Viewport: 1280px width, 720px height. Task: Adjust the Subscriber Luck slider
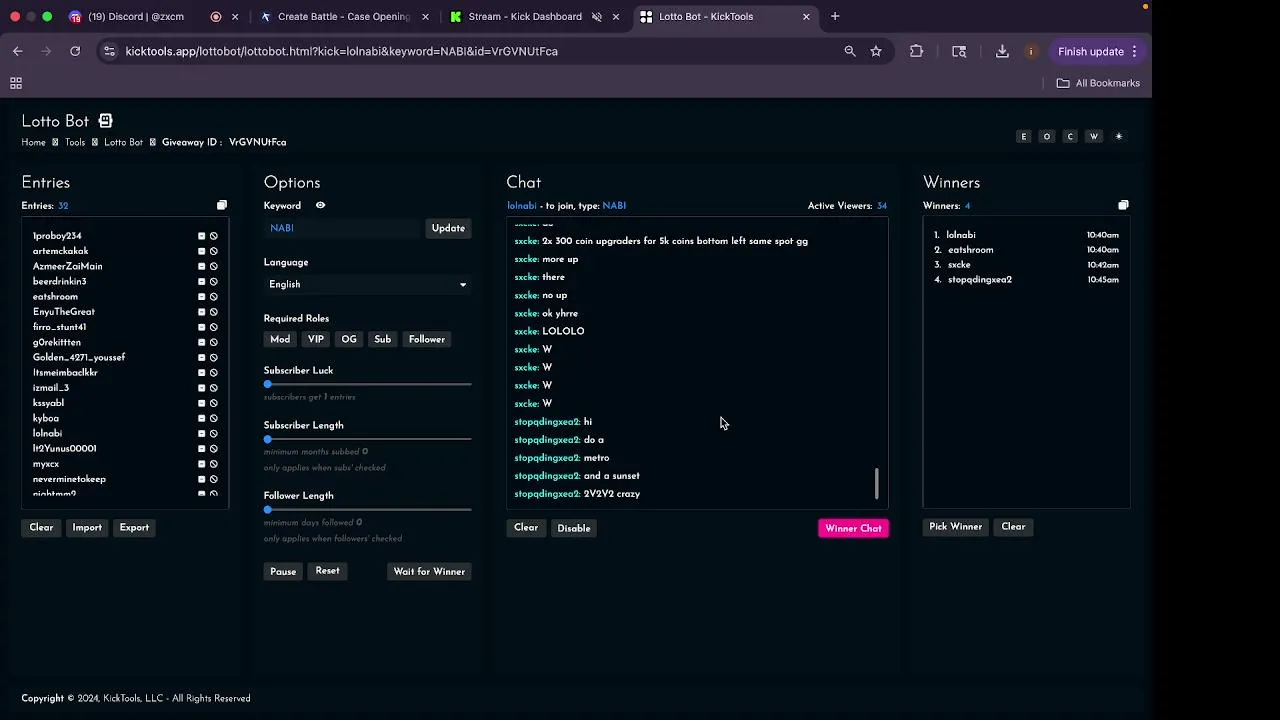[367, 384]
